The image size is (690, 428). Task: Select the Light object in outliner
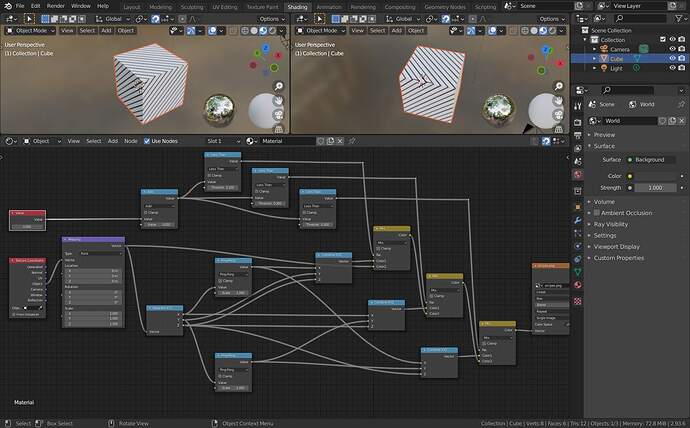616,68
